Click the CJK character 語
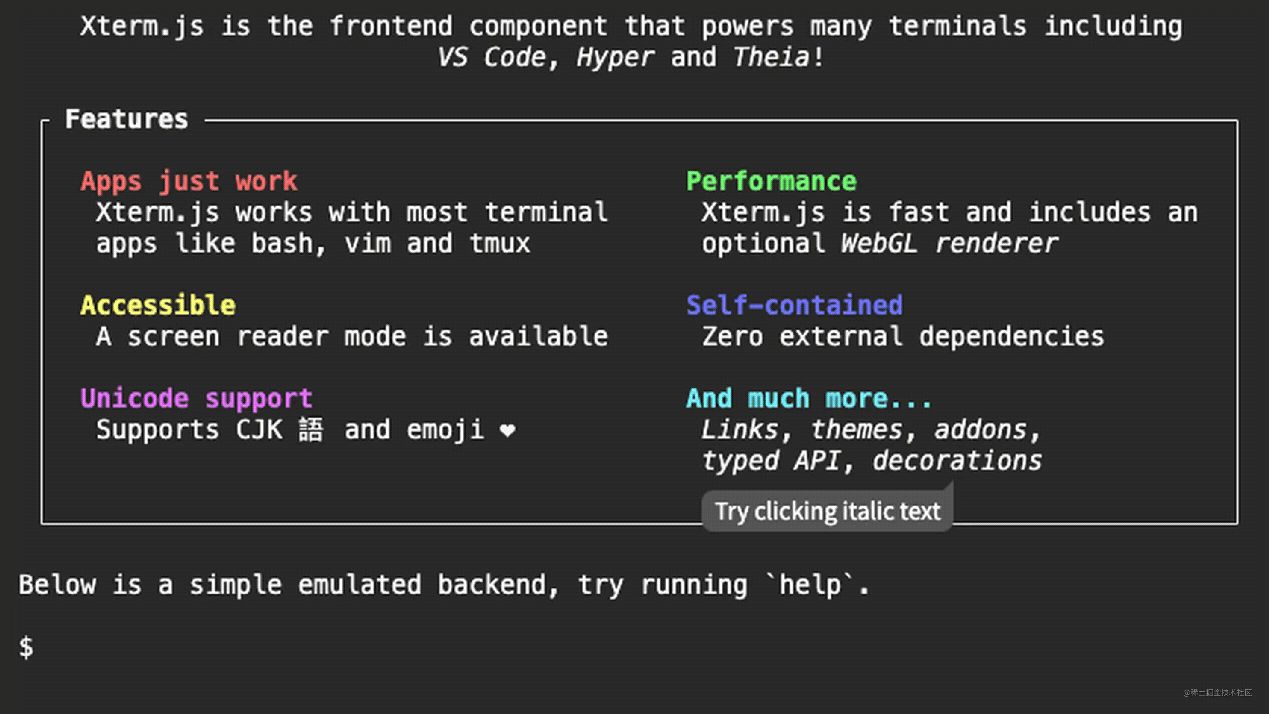 tap(311, 430)
